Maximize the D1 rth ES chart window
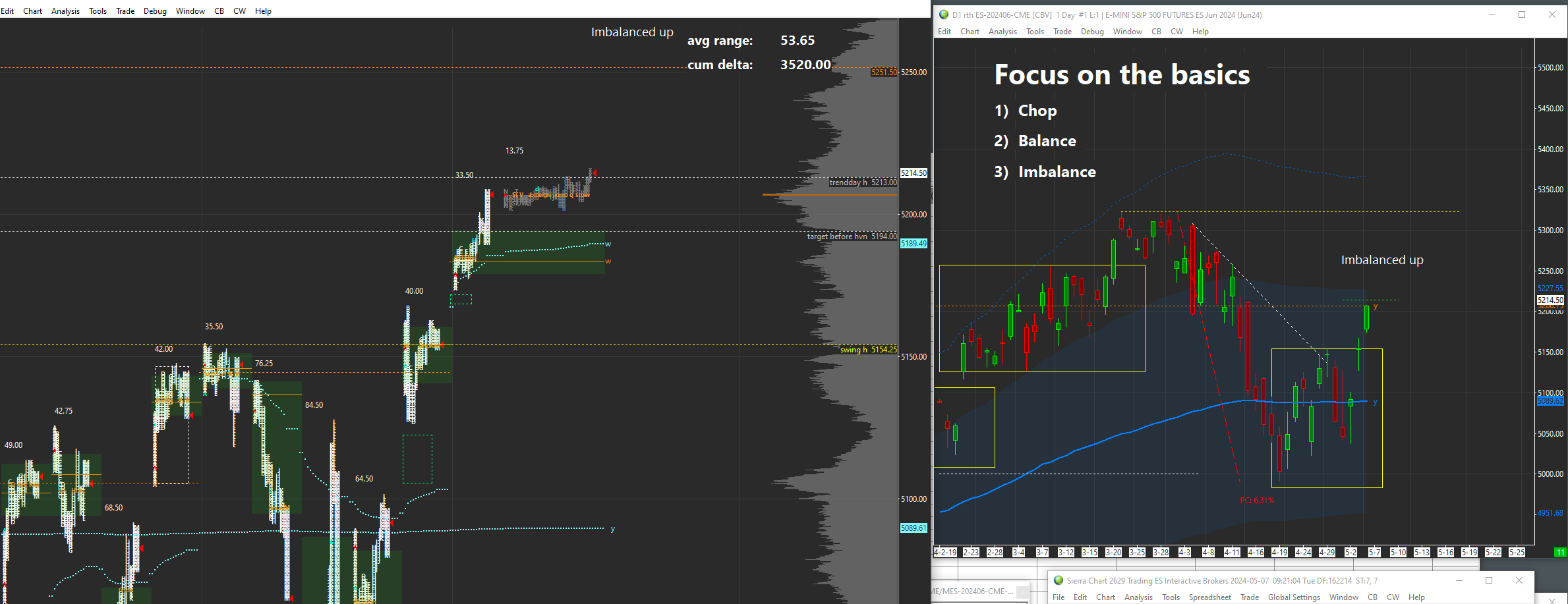This screenshot has height=604, width=1568. pyautogui.click(x=1522, y=14)
